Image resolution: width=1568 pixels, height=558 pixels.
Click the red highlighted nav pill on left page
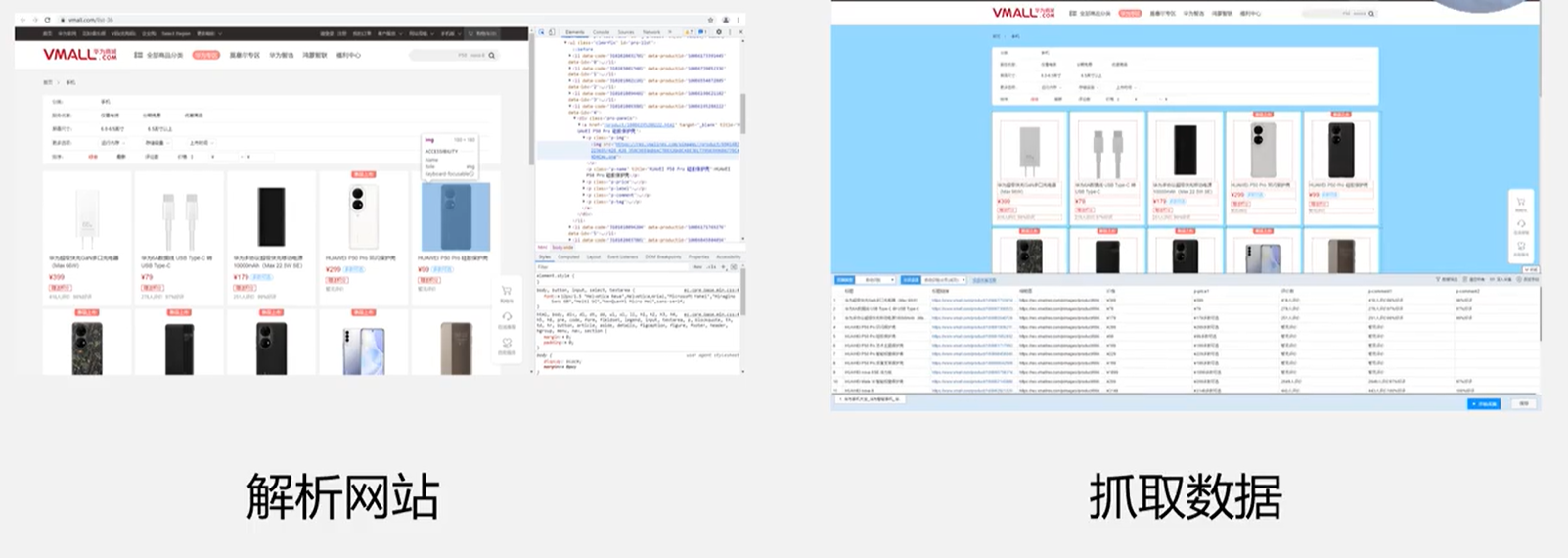coord(205,55)
